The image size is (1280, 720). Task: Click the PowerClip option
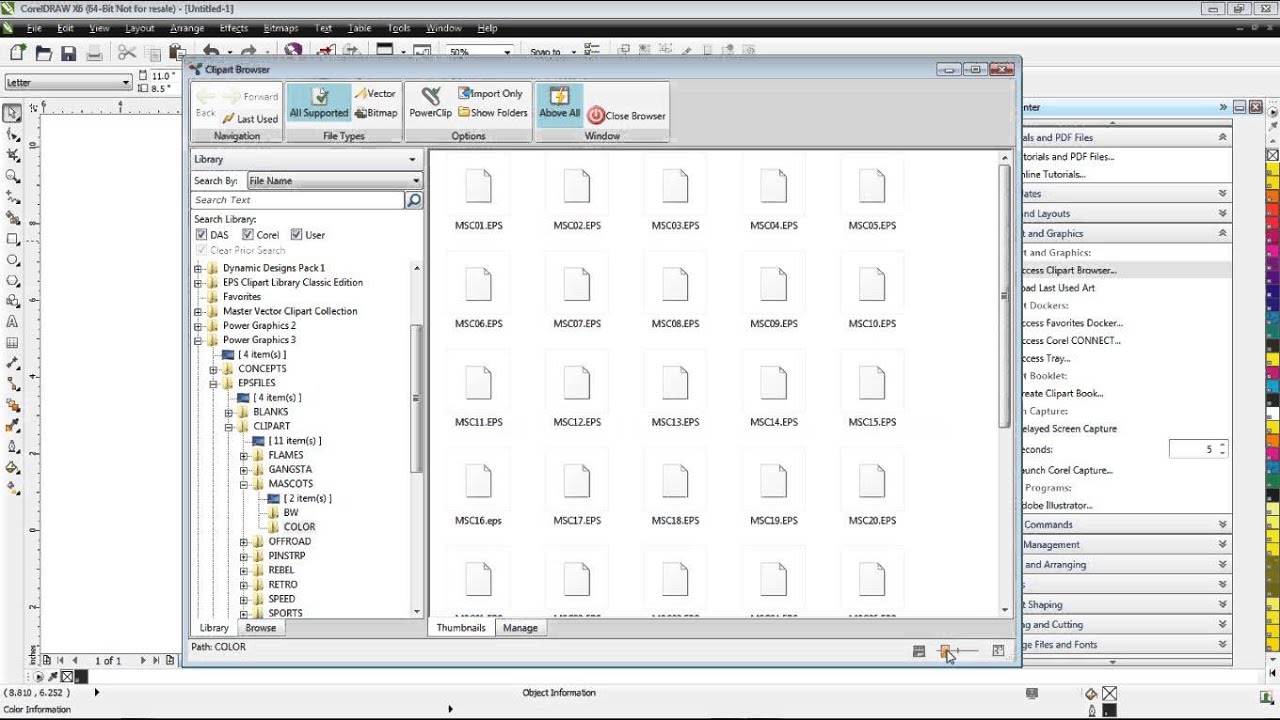[x=431, y=102]
